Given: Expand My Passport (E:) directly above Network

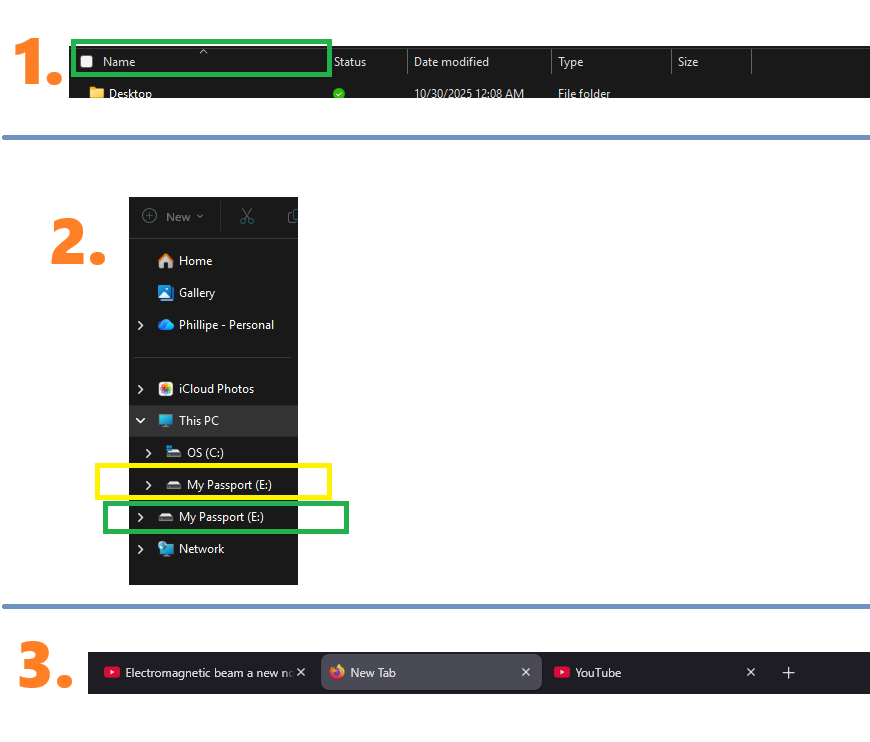Looking at the screenshot, I should [141, 517].
